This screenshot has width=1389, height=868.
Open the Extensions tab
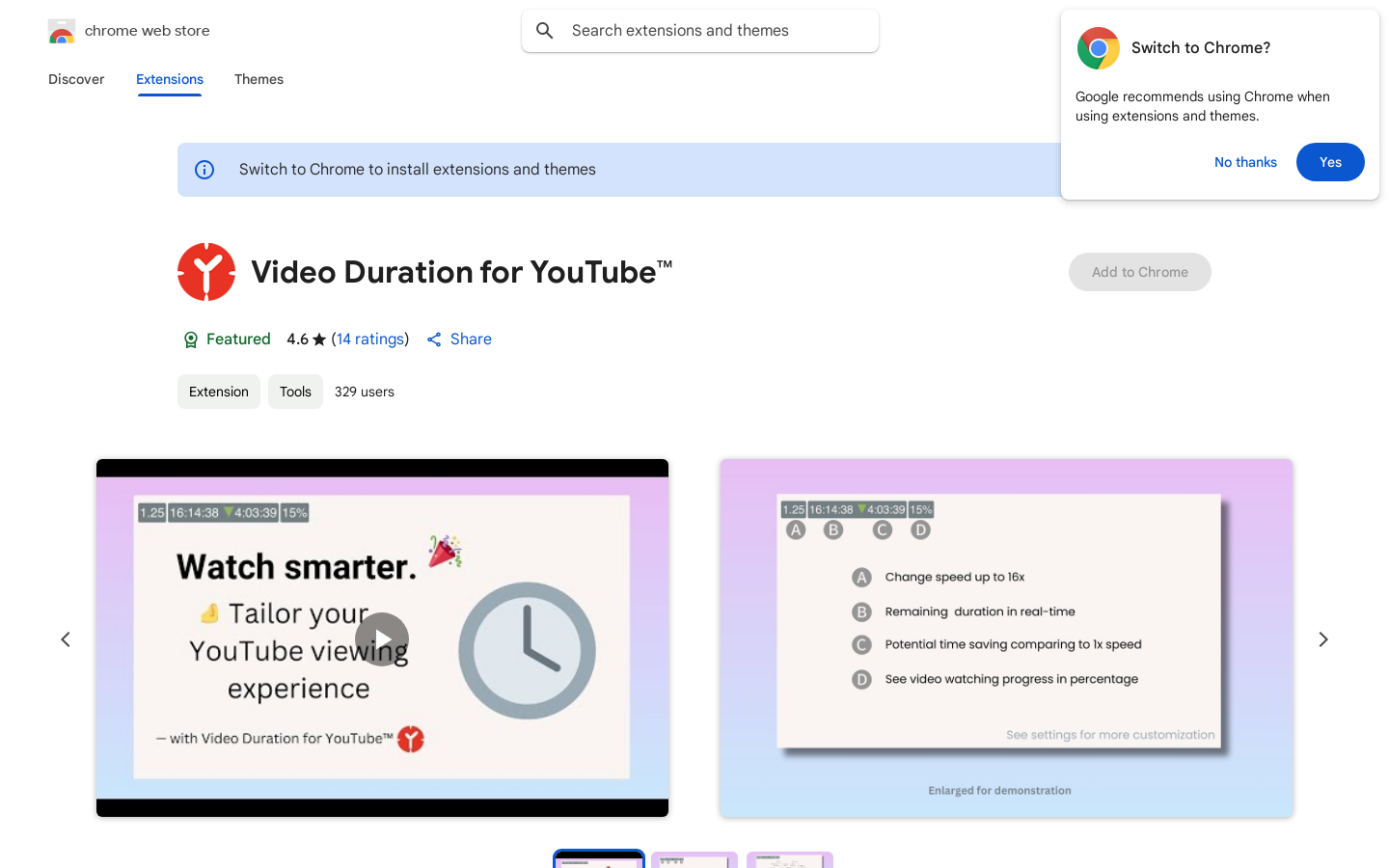(170, 79)
